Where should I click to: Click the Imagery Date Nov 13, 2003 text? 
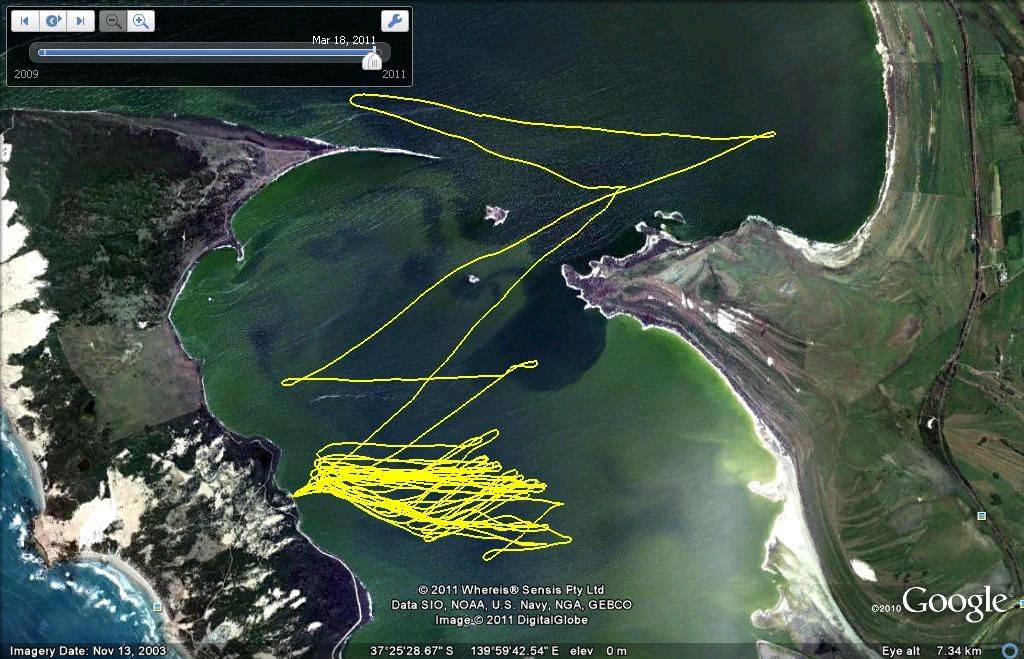[x=84, y=651]
